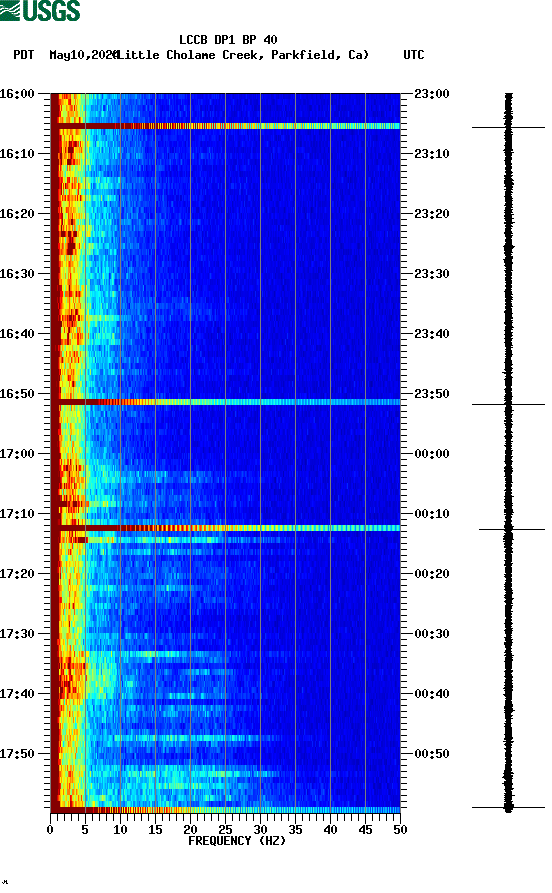Click the 17:00 PDT time label

click(x=17, y=454)
